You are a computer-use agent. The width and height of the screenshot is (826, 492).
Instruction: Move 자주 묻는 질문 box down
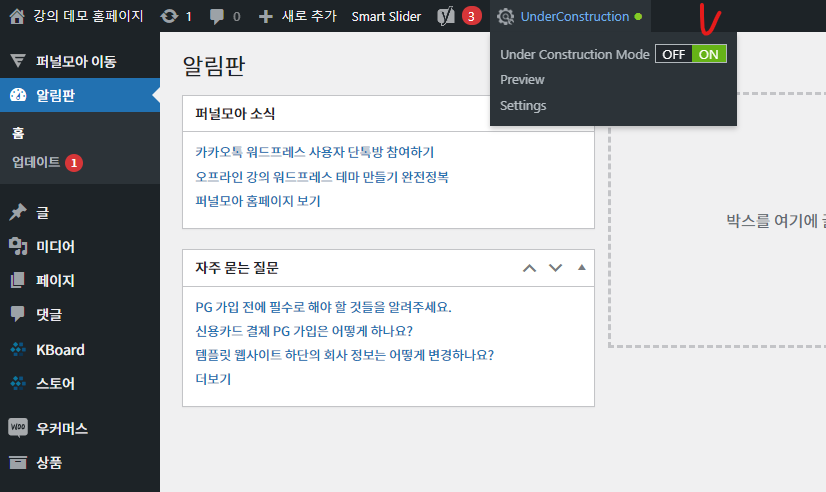tap(555, 268)
